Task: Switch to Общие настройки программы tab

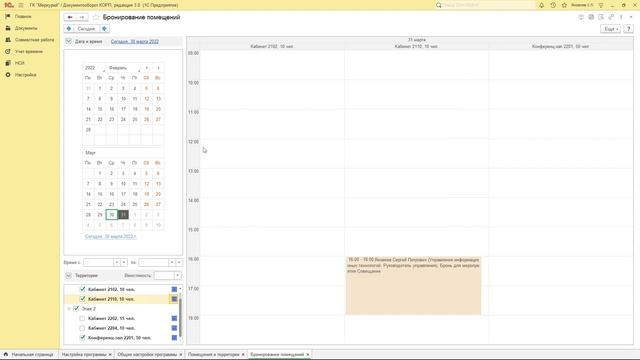Action: [147, 355]
